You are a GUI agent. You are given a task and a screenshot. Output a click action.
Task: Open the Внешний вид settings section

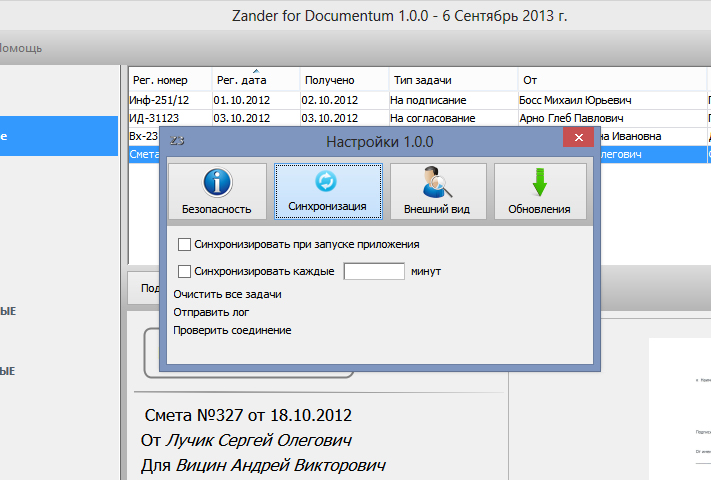438,191
